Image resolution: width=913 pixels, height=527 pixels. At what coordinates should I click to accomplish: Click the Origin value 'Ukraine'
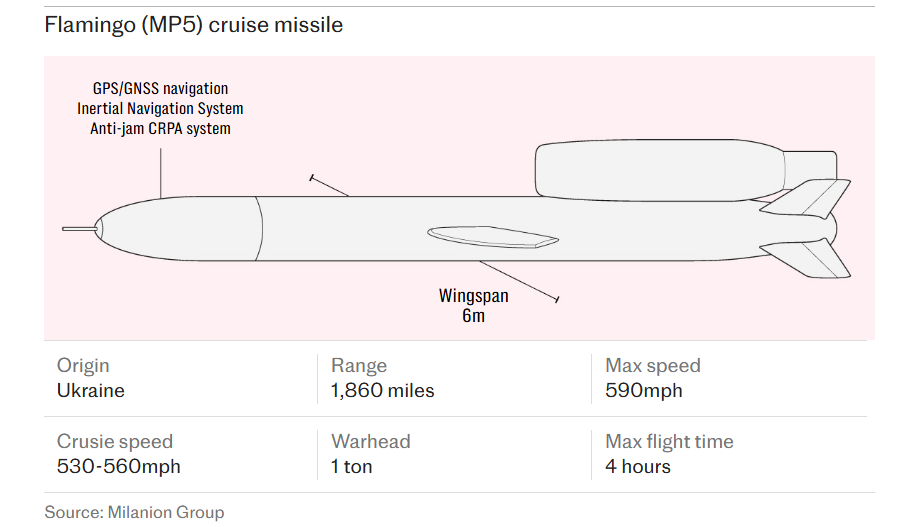pyautogui.click(x=91, y=391)
